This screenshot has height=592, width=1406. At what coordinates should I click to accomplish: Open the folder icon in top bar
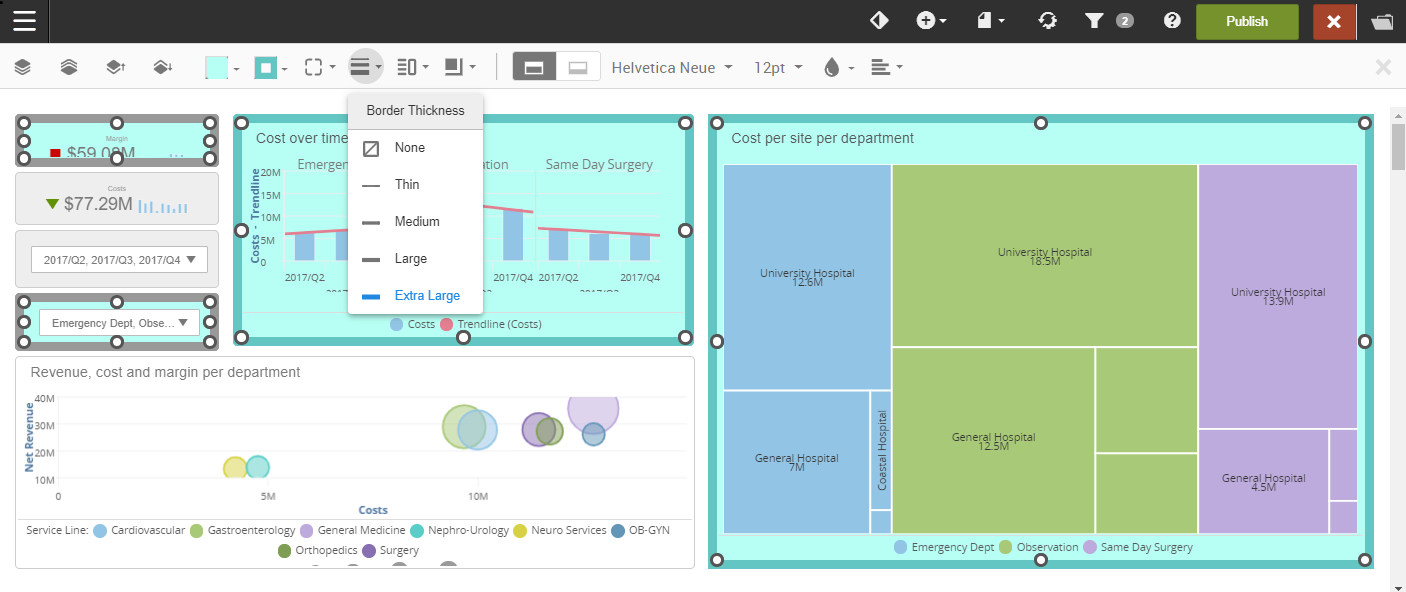click(x=1382, y=21)
